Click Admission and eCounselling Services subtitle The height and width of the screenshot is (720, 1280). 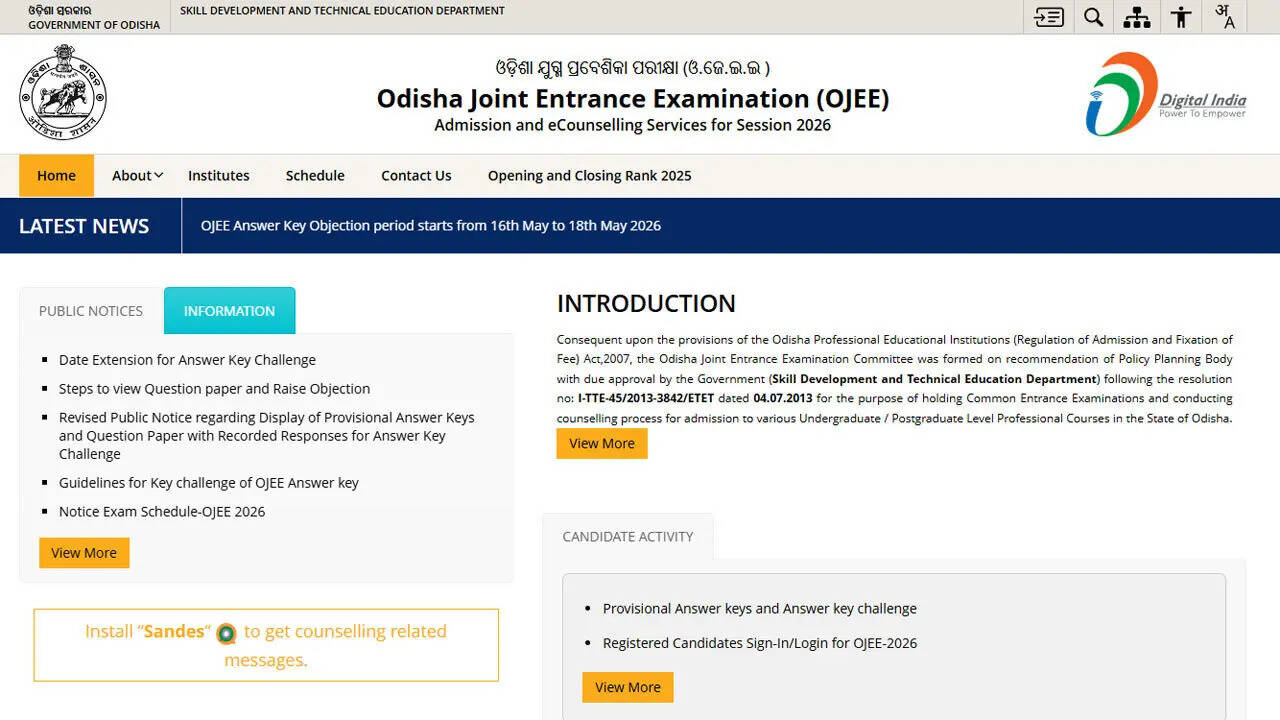[x=633, y=125]
